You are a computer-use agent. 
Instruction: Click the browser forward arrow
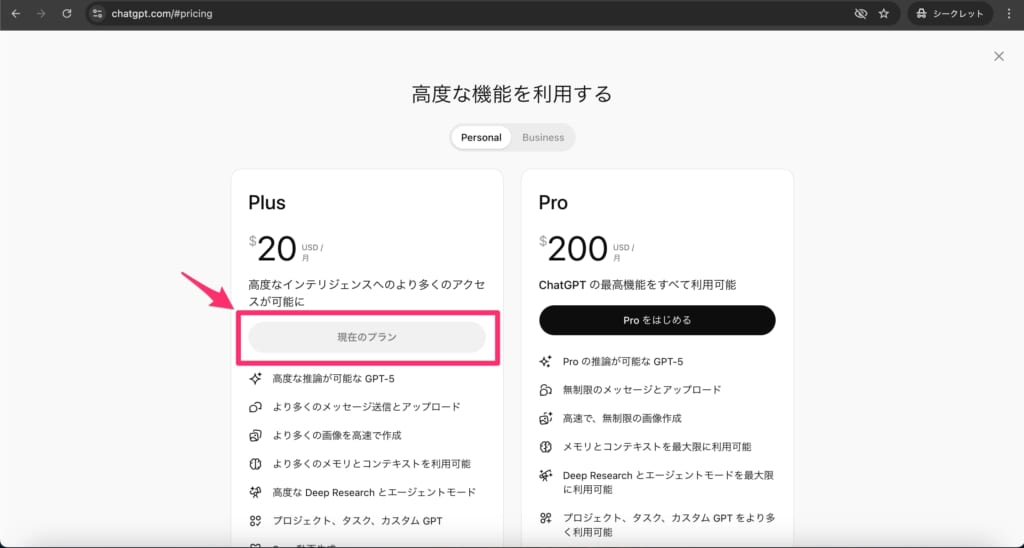(41, 14)
